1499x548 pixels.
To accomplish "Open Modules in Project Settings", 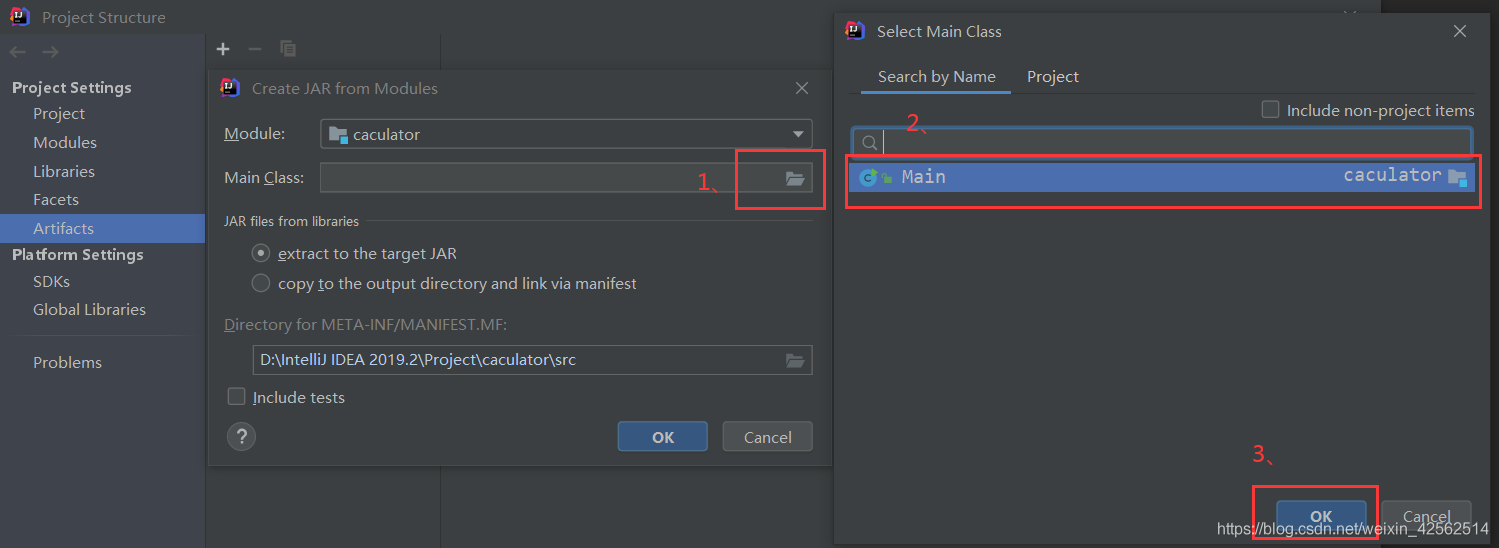I will click(65, 143).
